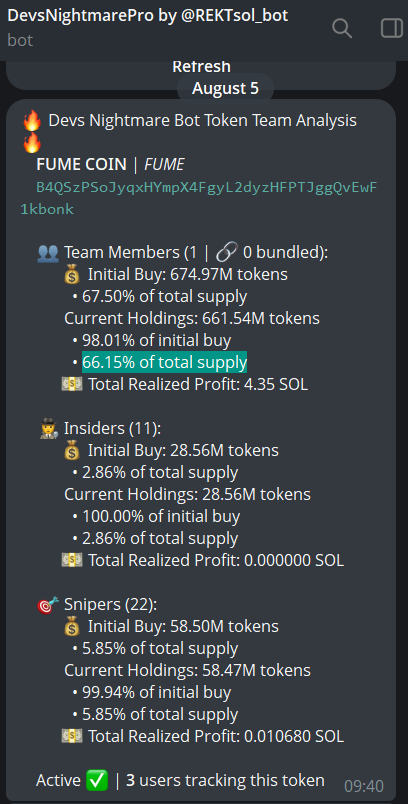Image resolution: width=408 pixels, height=804 pixels.
Task: Click the Team Members people emoji
Action: click(48, 253)
